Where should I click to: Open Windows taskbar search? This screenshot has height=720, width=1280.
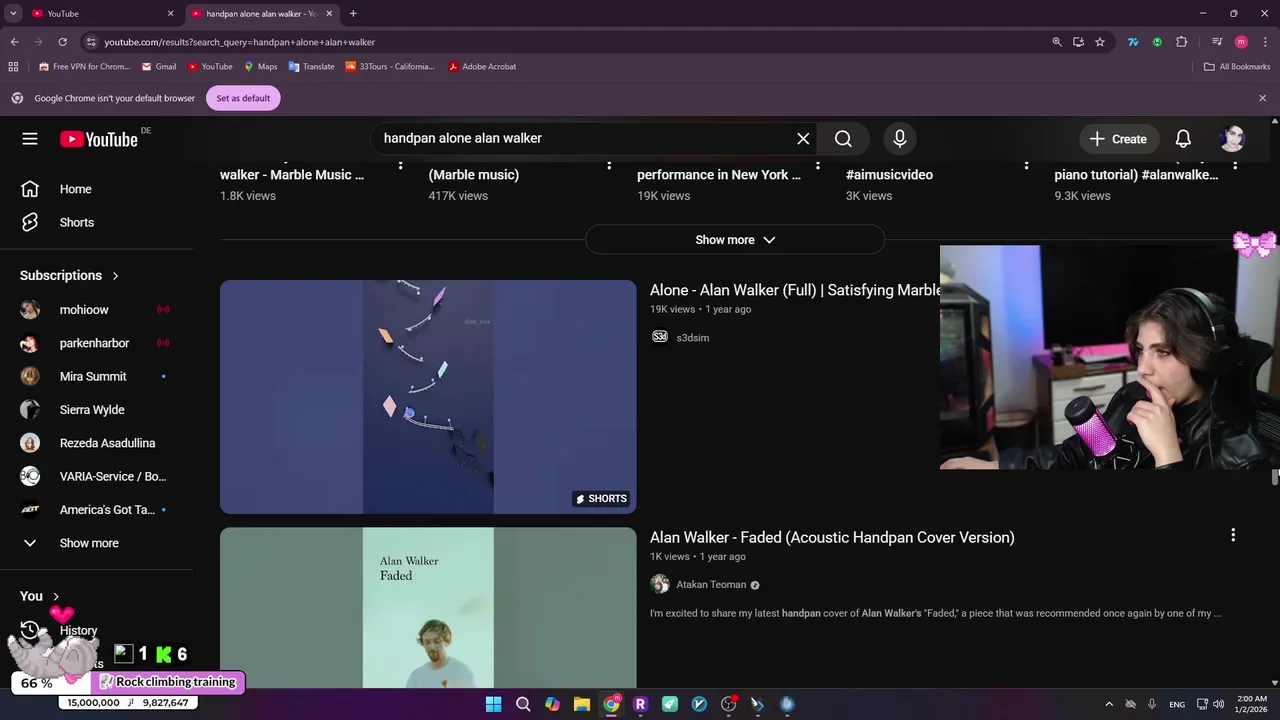click(523, 704)
